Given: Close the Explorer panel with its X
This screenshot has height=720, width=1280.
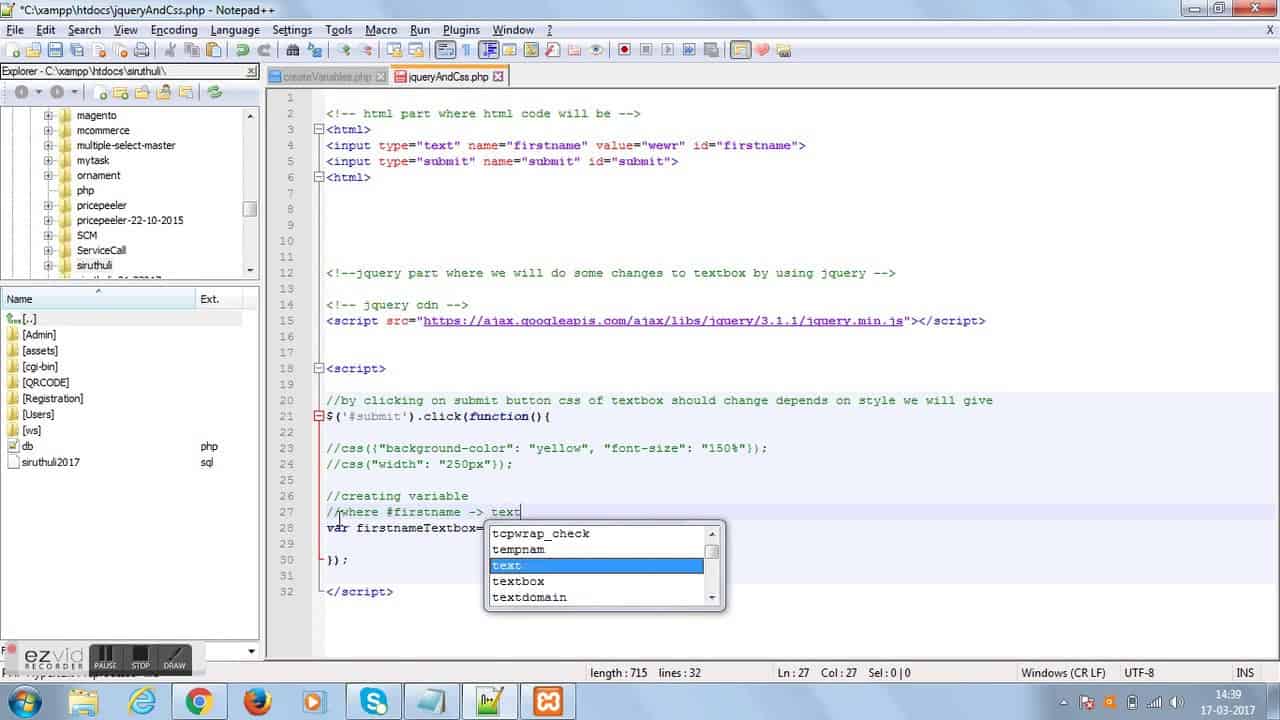Looking at the screenshot, I should coord(252,71).
